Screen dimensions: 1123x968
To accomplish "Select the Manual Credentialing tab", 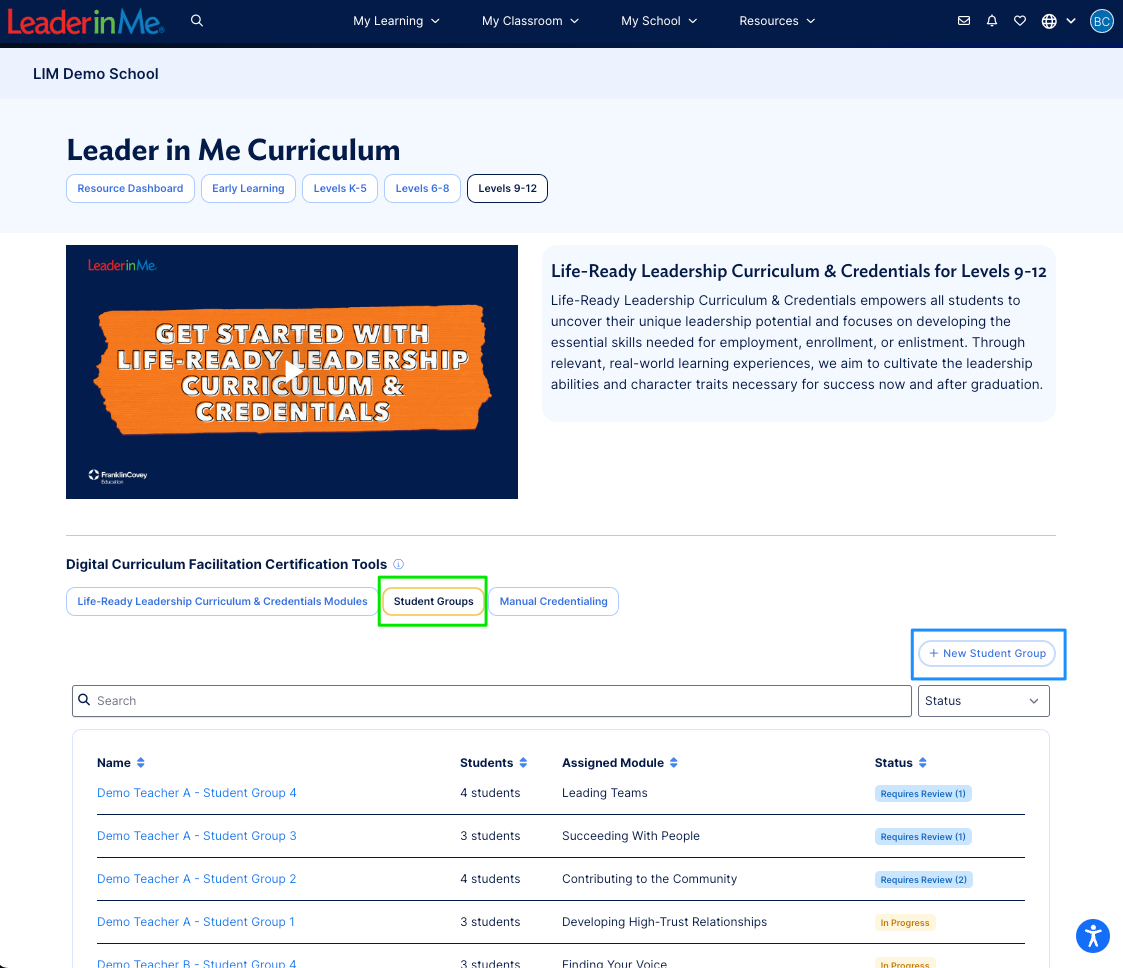I will pos(553,601).
